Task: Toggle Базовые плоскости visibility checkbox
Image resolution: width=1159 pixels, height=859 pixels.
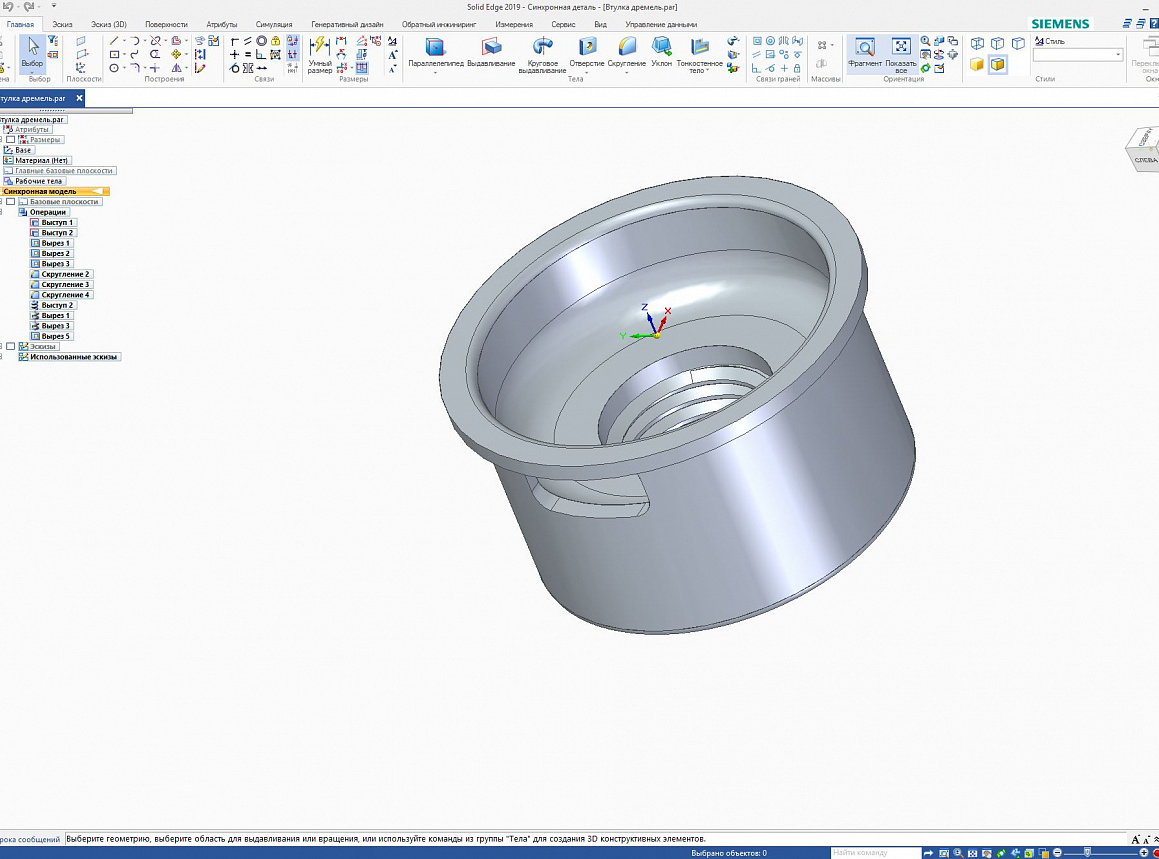Action: tap(11, 202)
